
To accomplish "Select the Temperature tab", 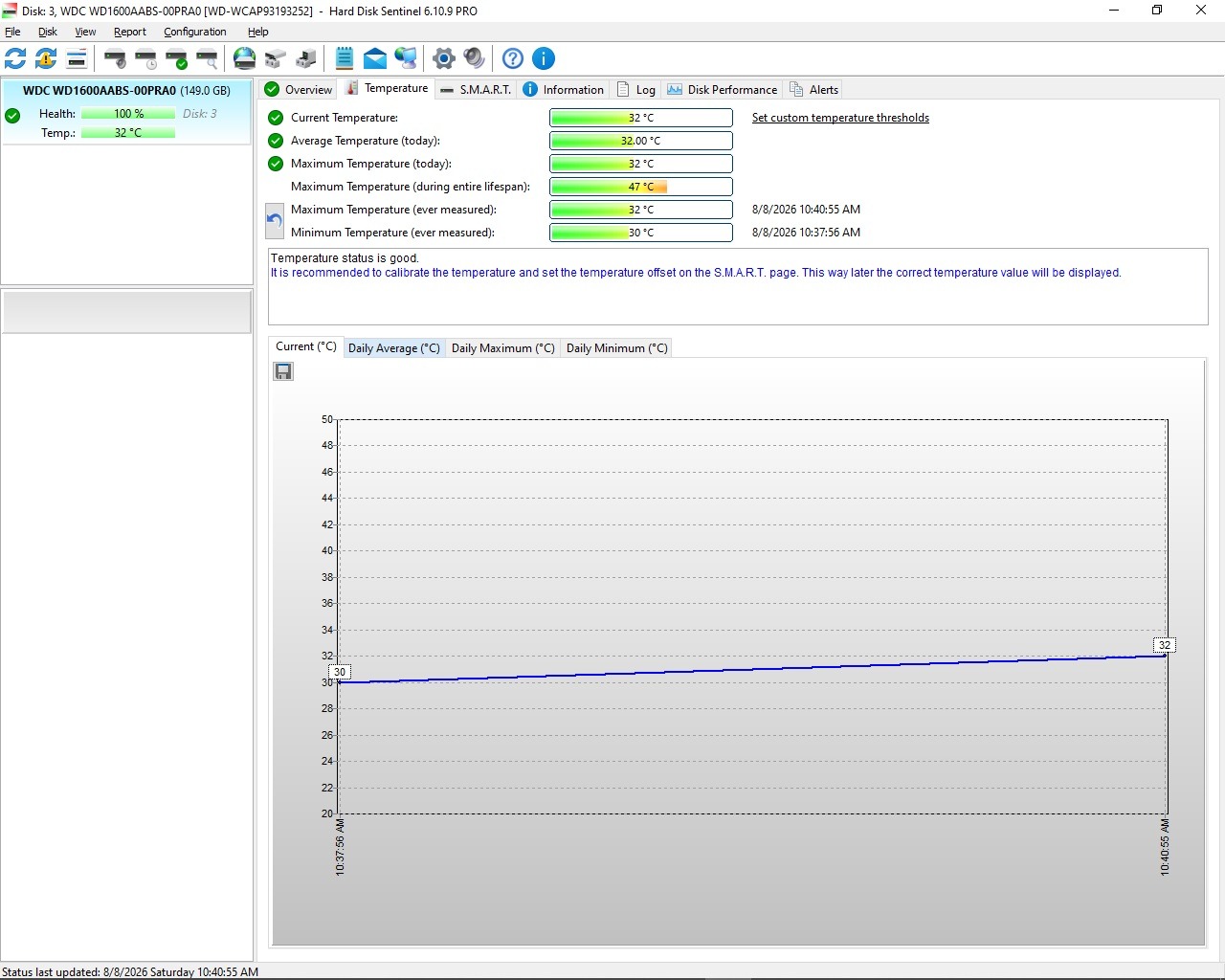I will tap(387, 88).
